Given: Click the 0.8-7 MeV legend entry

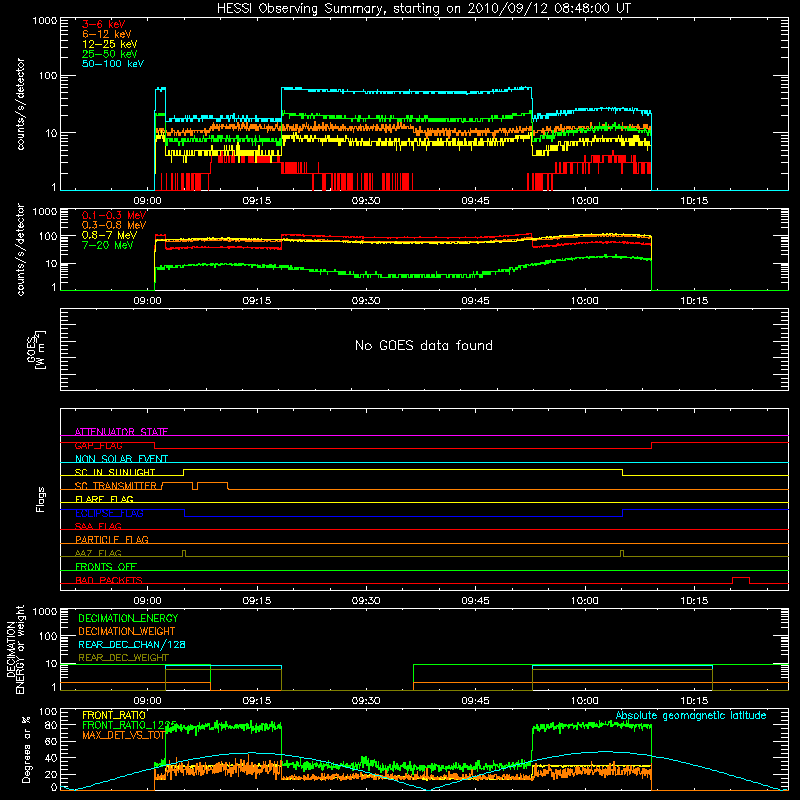Looking at the screenshot, I should [109, 235].
